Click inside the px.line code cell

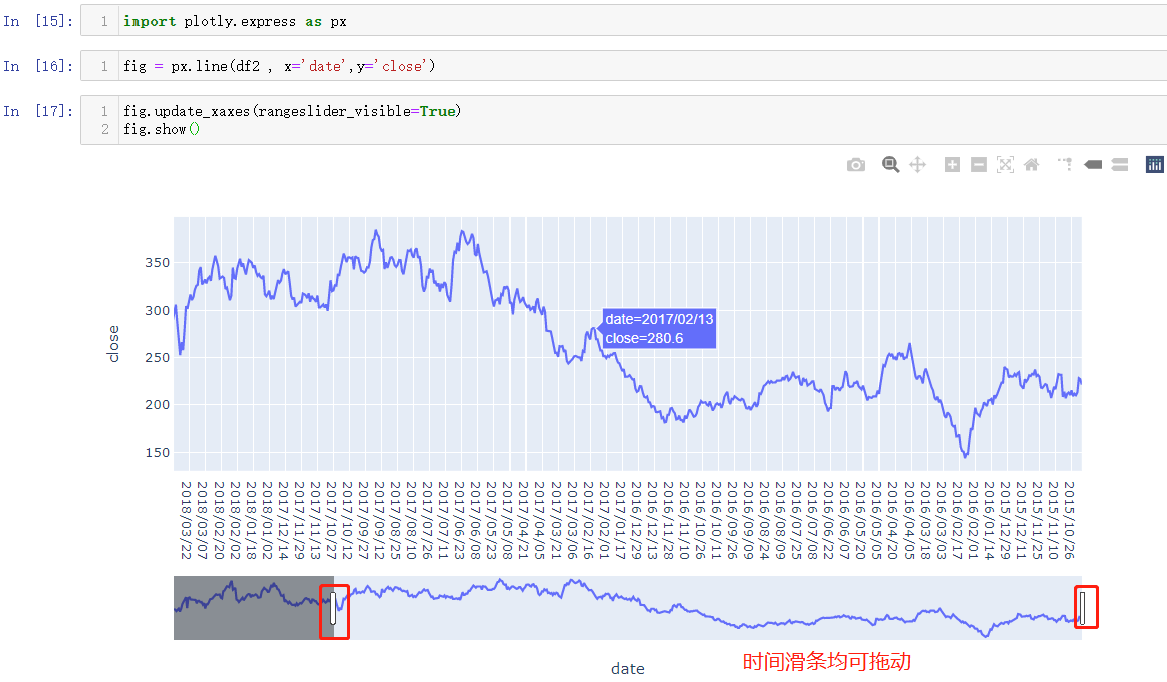(624, 66)
